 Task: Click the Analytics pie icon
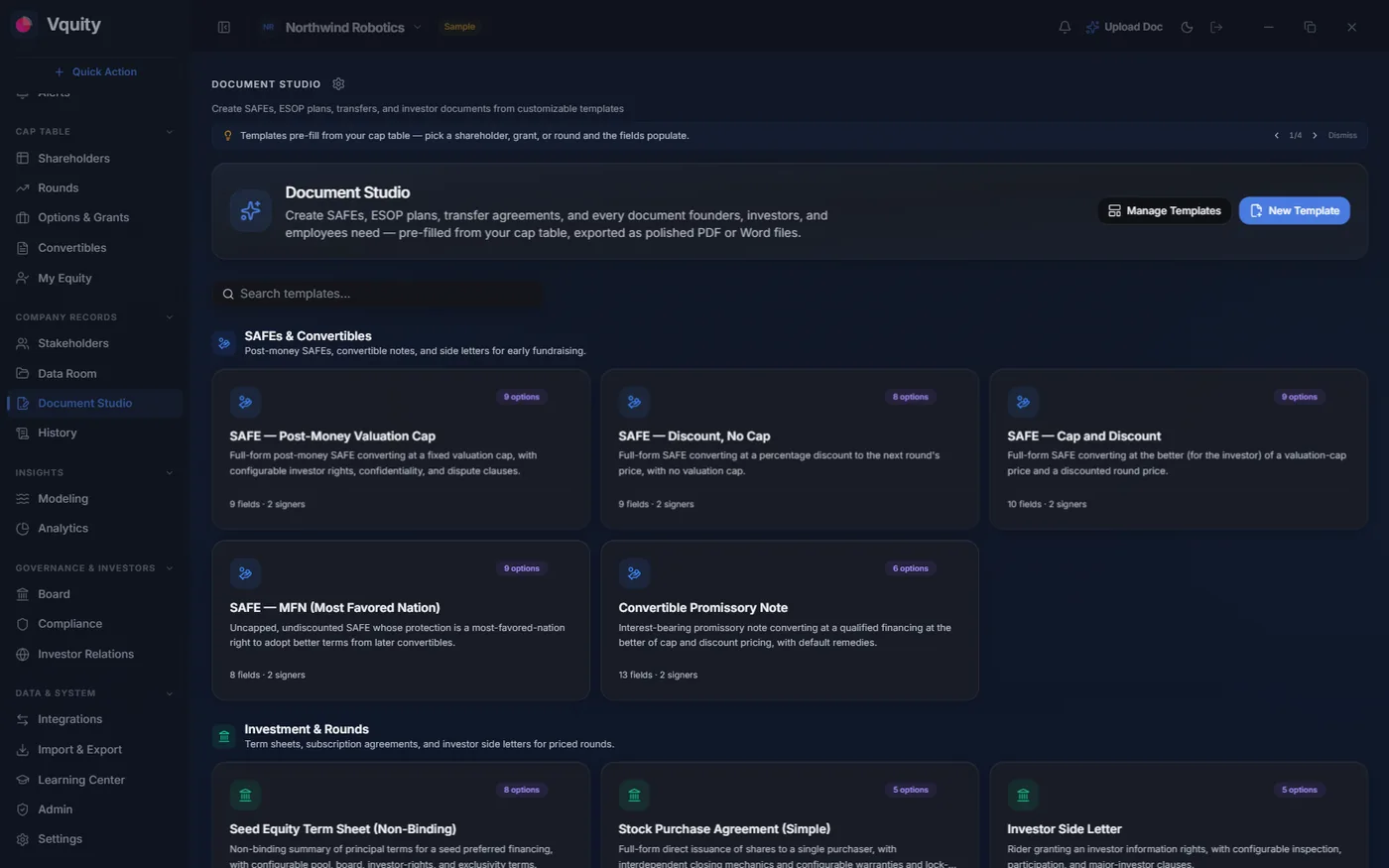click(x=23, y=529)
